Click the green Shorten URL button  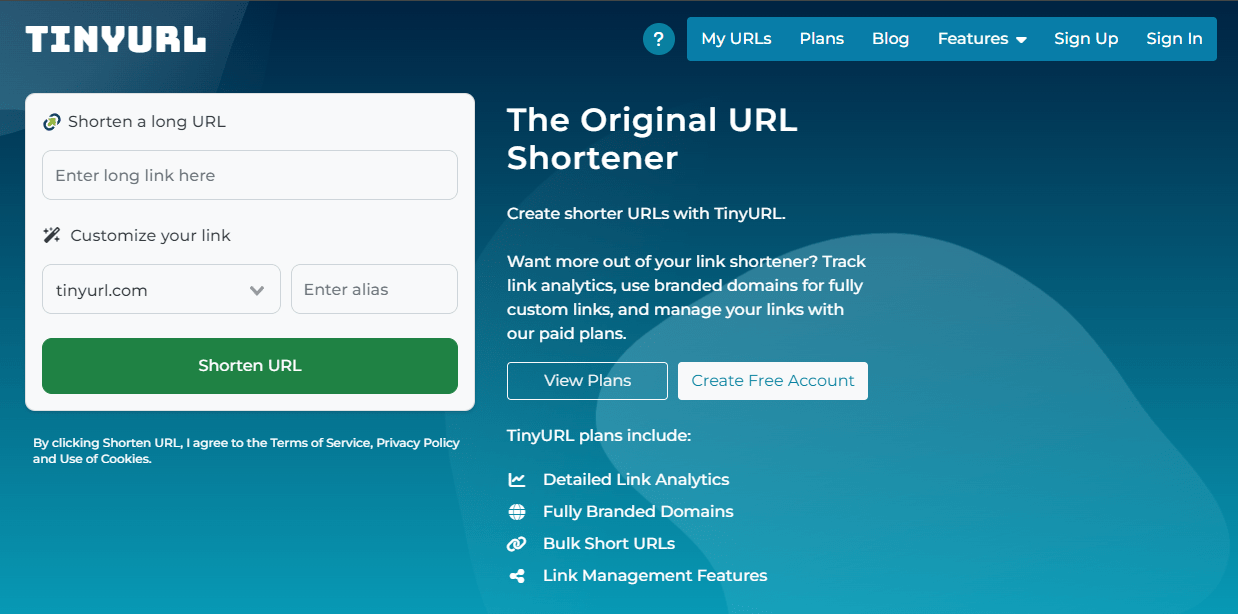click(250, 366)
